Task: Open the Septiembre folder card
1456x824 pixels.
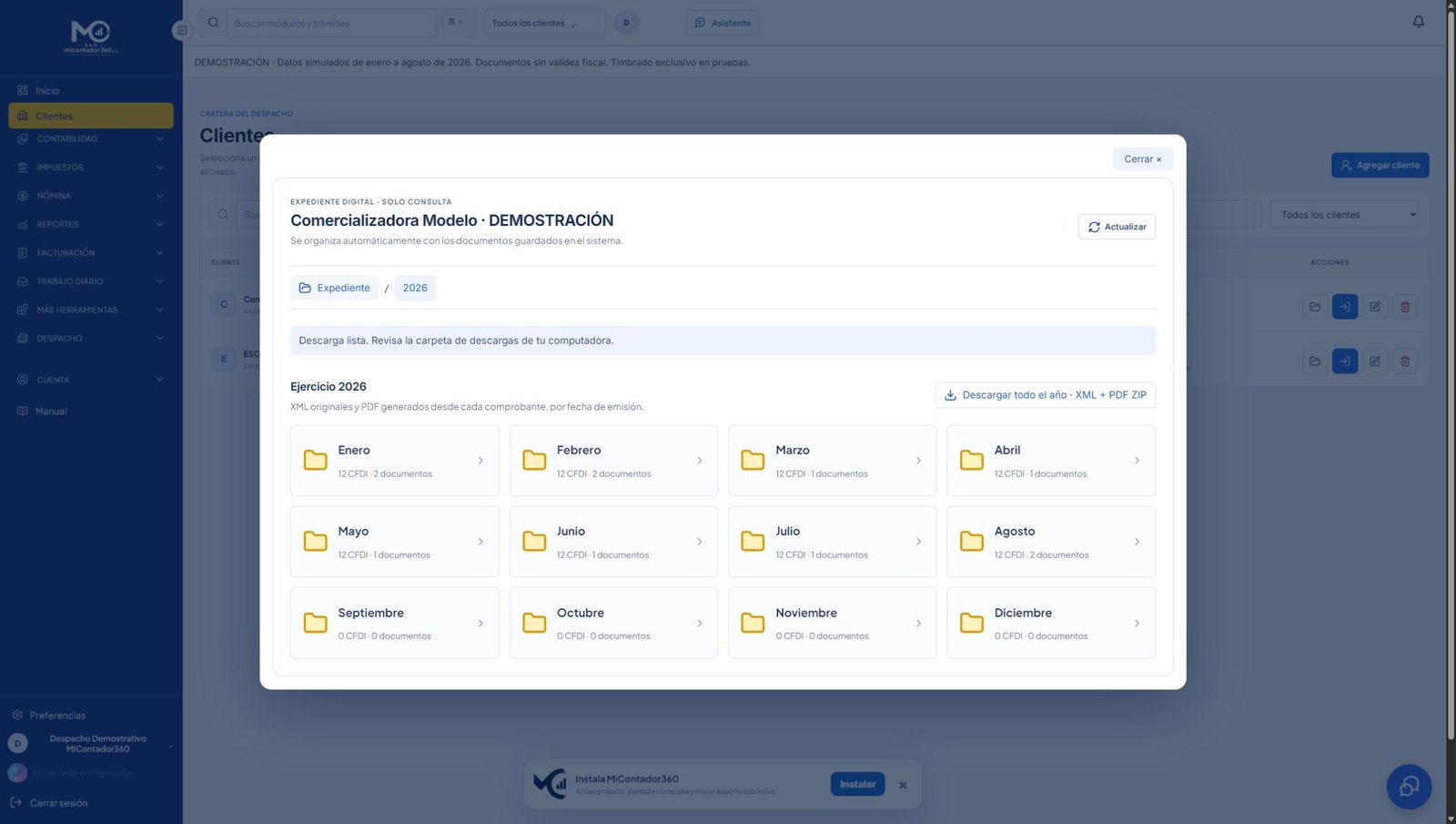Action: 394,623
